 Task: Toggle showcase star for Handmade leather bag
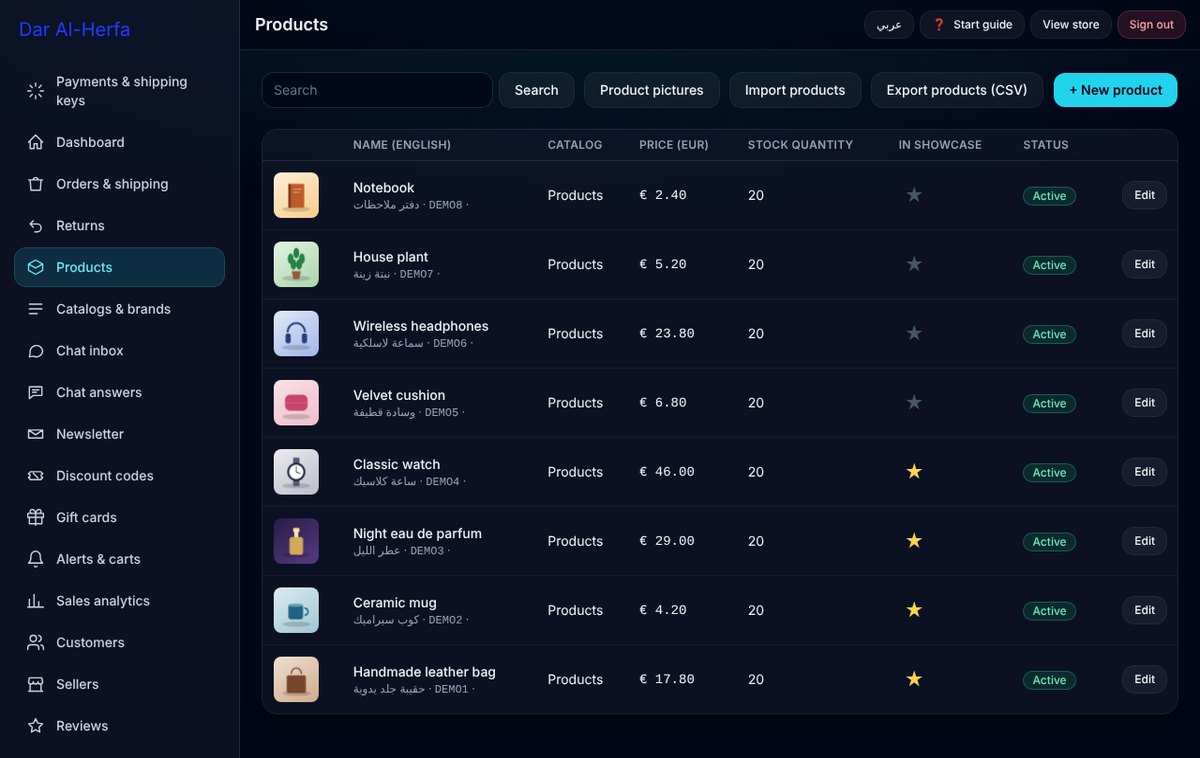tap(914, 678)
